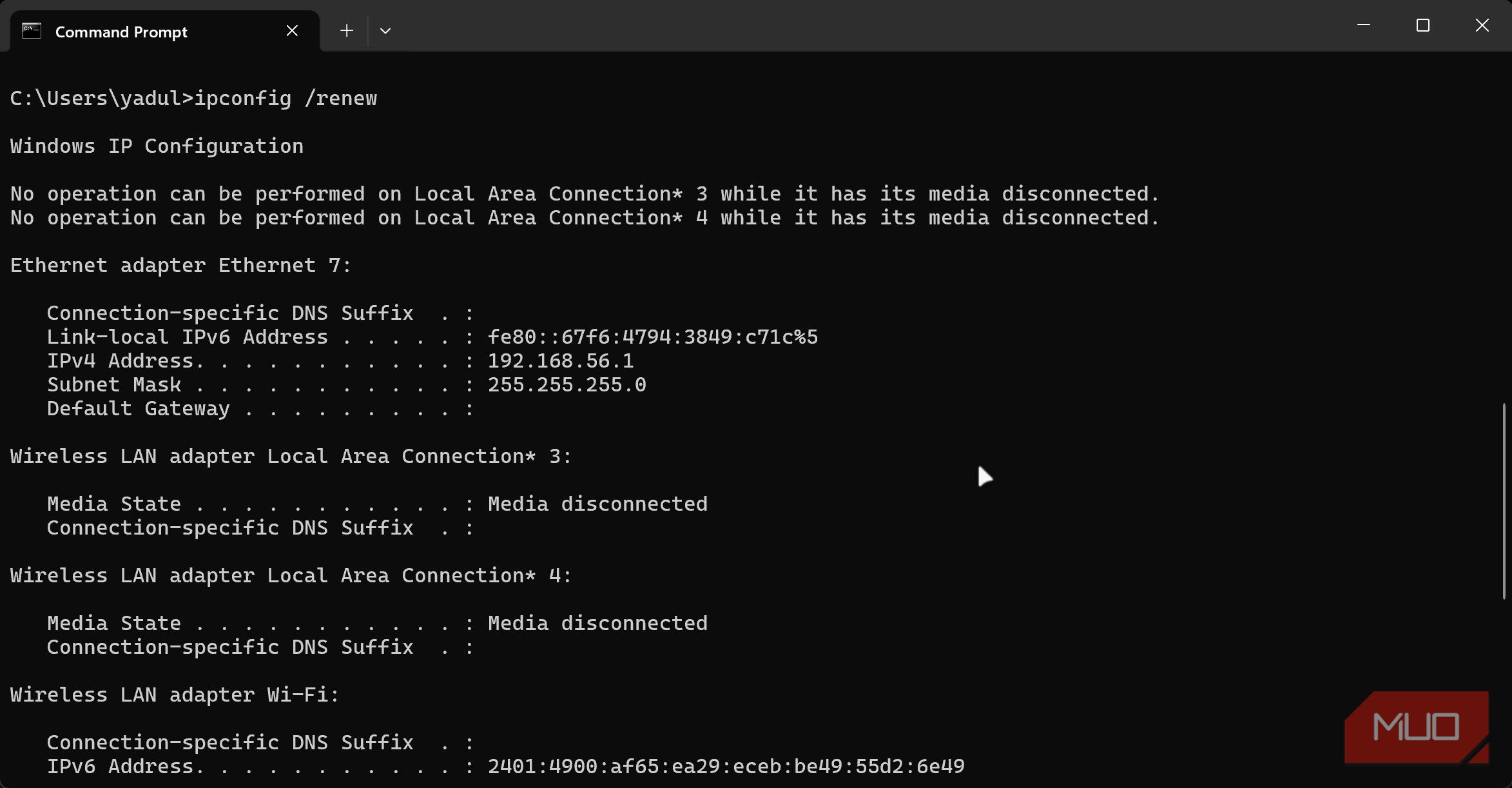This screenshot has height=788, width=1512.
Task: Click 'Media disconnected' under Local Area Connection* 3
Action: pyautogui.click(x=597, y=504)
